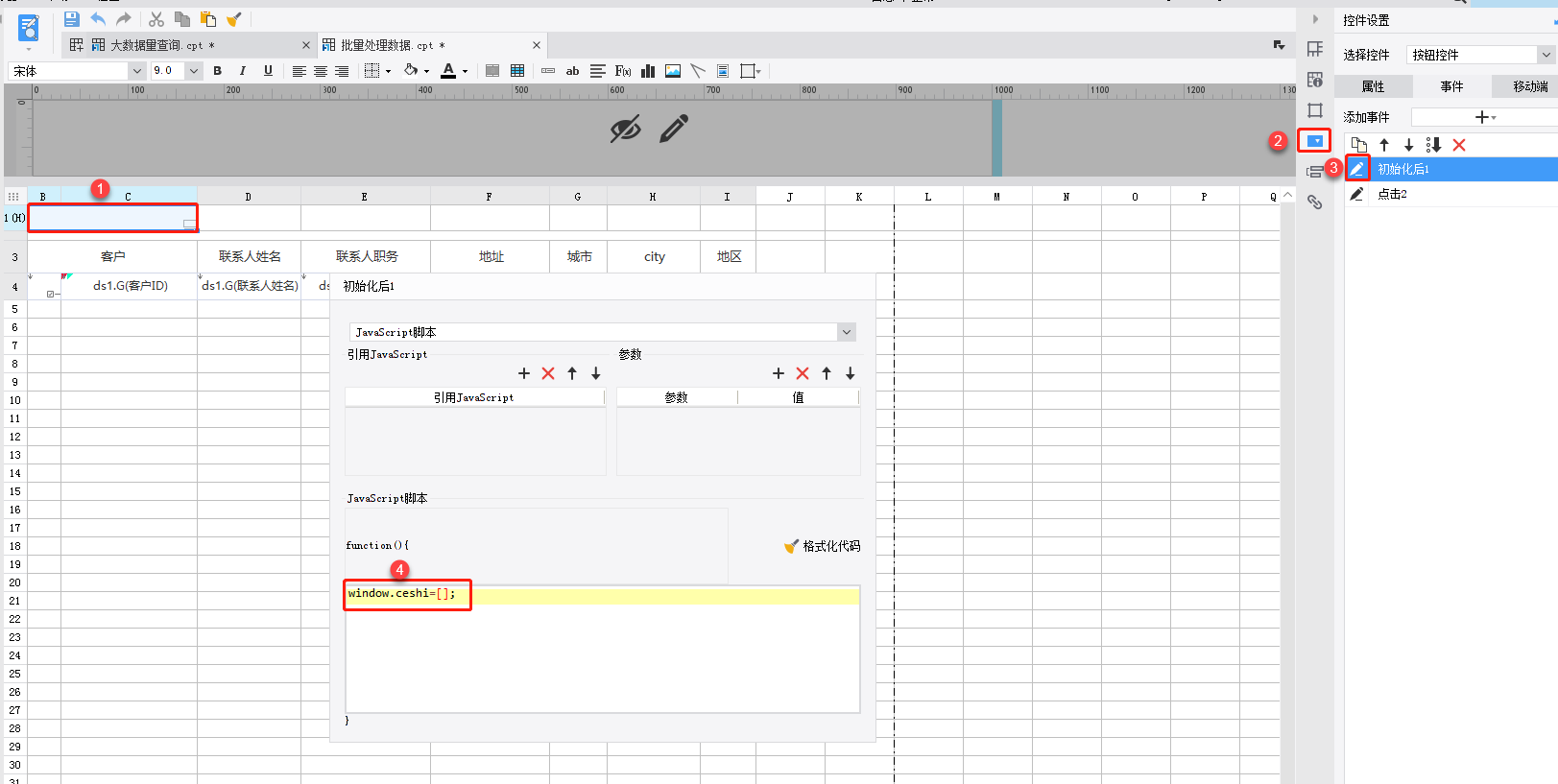Undo the last action
Image resolution: width=1558 pixels, height=784 pixels.
(98, 19)
